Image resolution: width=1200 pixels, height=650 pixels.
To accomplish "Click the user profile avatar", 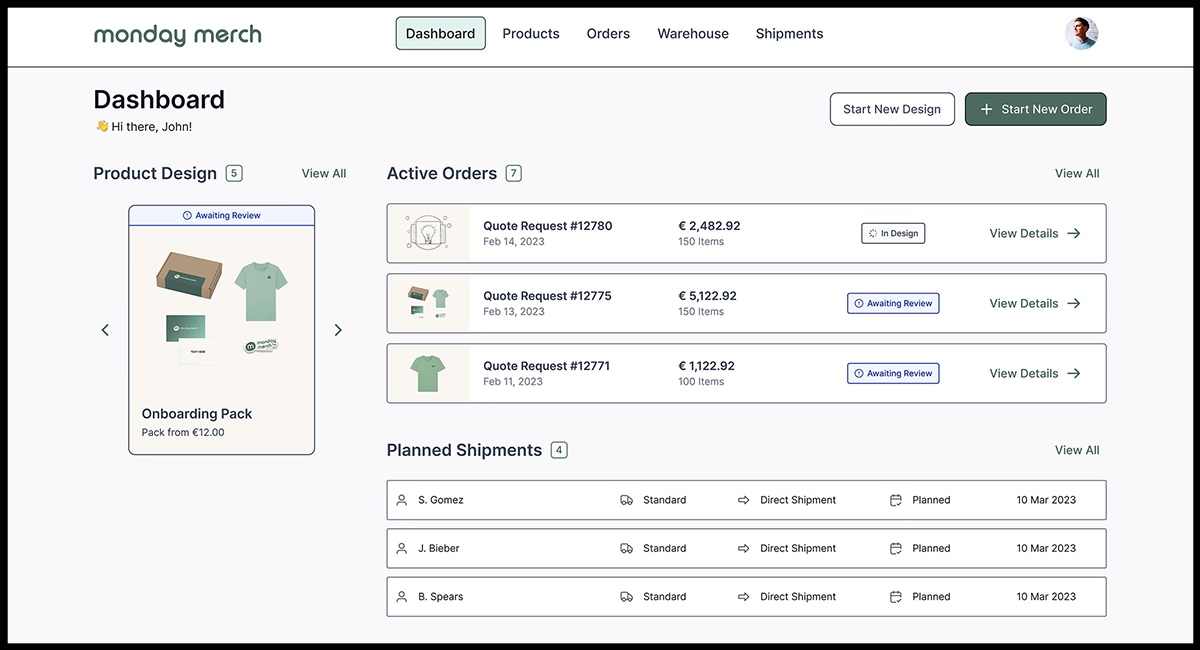I will tap(1081, 34).
